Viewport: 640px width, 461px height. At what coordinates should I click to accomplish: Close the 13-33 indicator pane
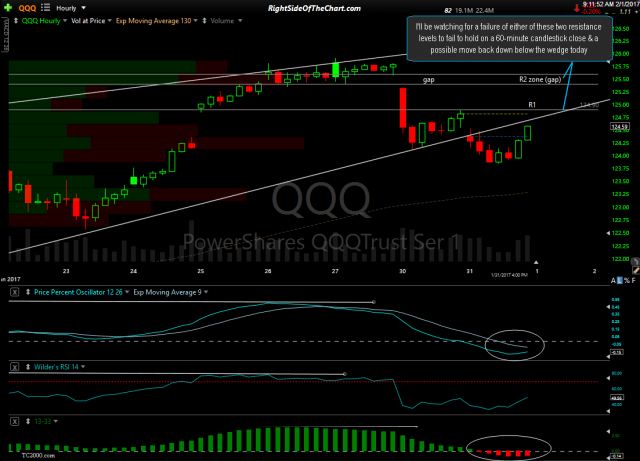point(14,421)
